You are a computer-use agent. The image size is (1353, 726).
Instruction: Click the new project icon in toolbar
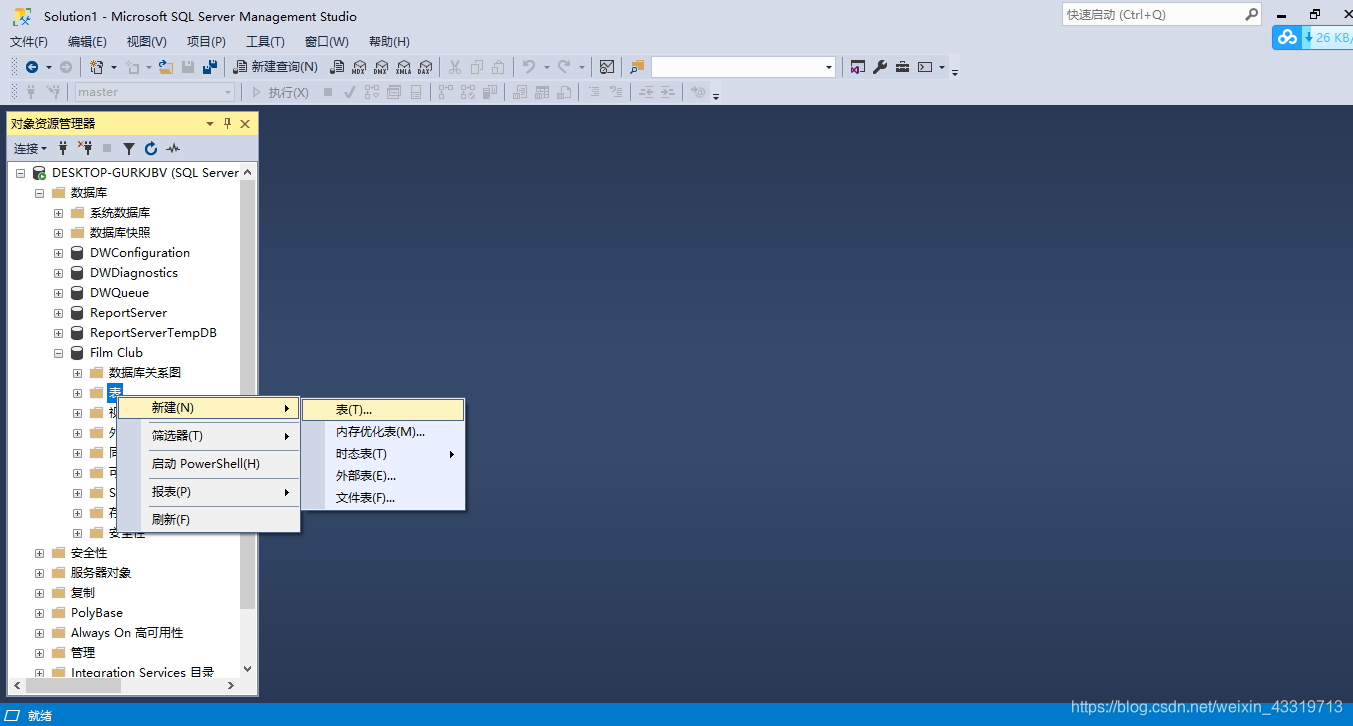[x=97, y=67]
